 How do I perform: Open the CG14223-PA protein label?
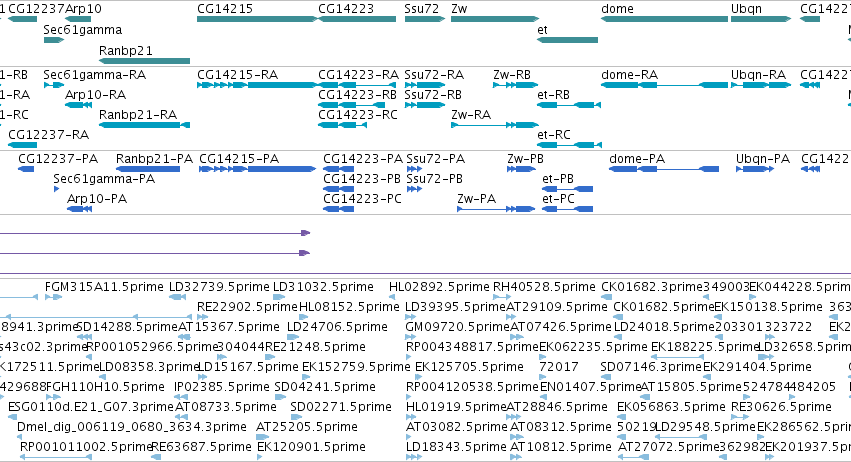(x=363, y=159)
